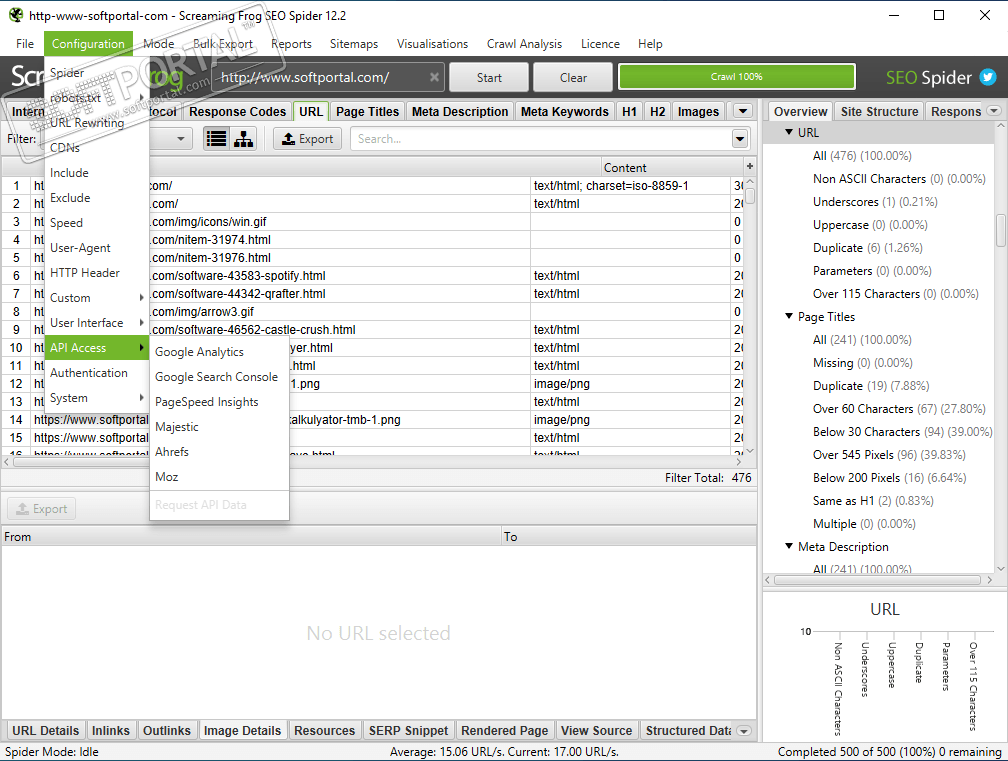Image resolution: width=1008 pixels, height=761 pixels.
Task: Select Duplicate (19) page titles row
Action: (x=871, y=386)
